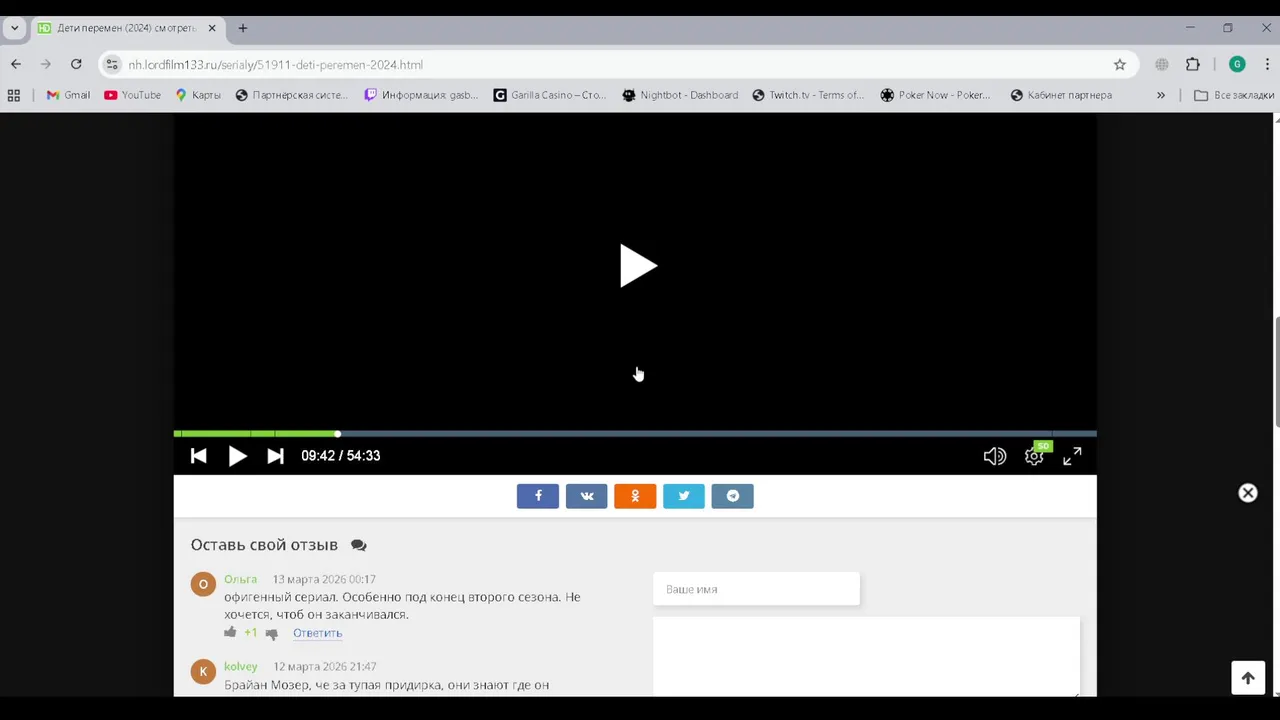Image resolution: width=1280 pixels, height=720 pixels.
Task: Open Карты bookmark
Action: pyautogui.click(x=198, y=95)
